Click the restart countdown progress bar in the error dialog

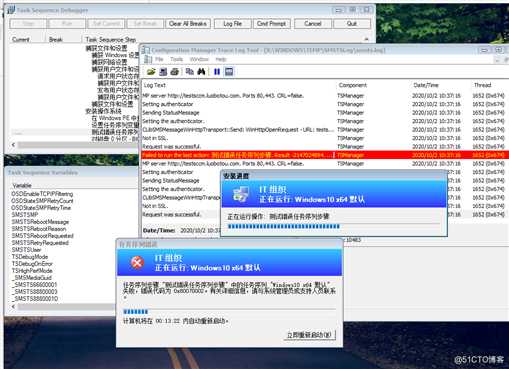point(229,312)
